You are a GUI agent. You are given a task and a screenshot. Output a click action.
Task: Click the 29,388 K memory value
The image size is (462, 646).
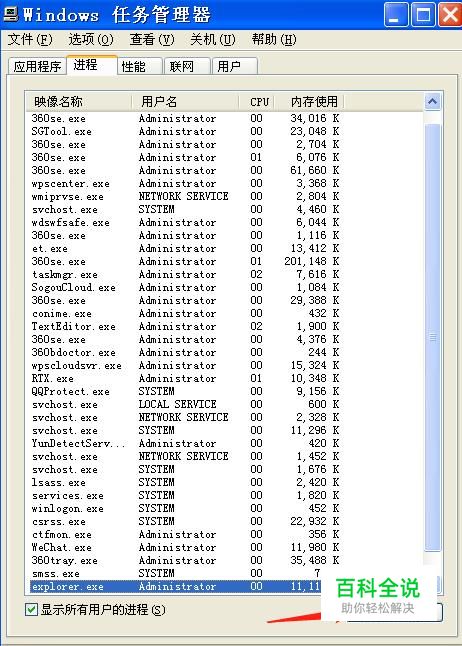[314, 300]
